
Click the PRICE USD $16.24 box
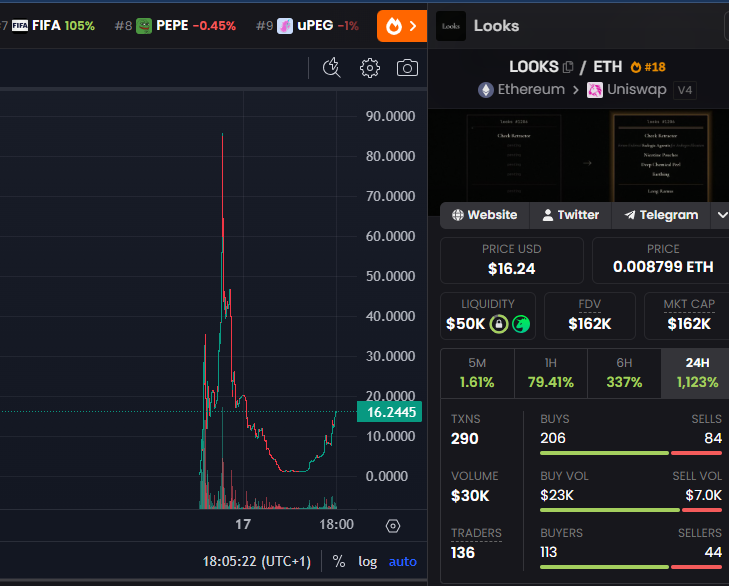pos(511,260)
